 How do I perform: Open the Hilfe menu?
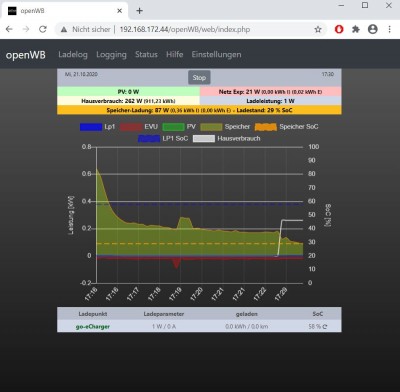pos(175,55)
